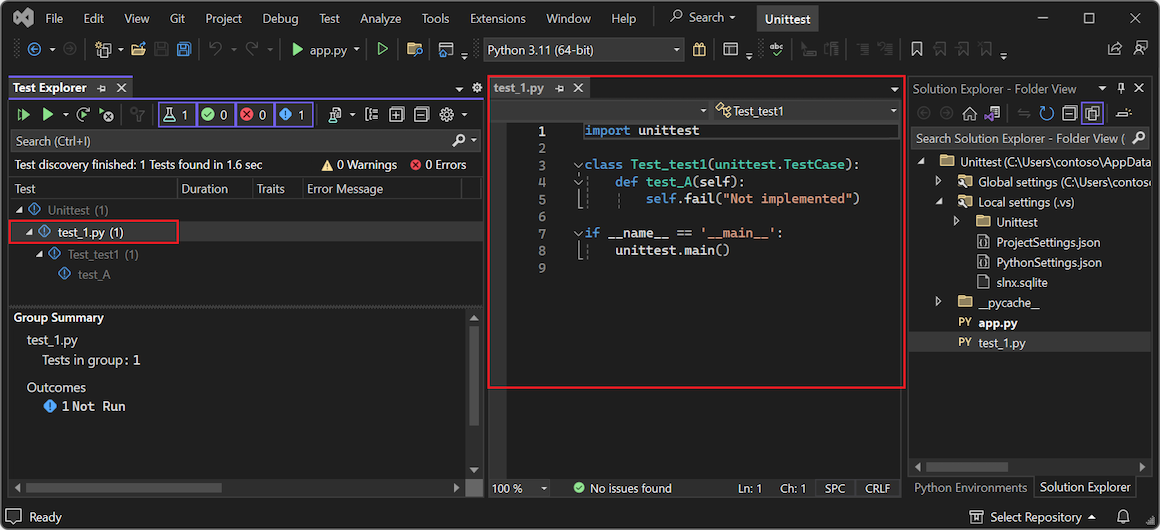Click the app.py start button
The image size is (1160, 530).
pos(318,49)
